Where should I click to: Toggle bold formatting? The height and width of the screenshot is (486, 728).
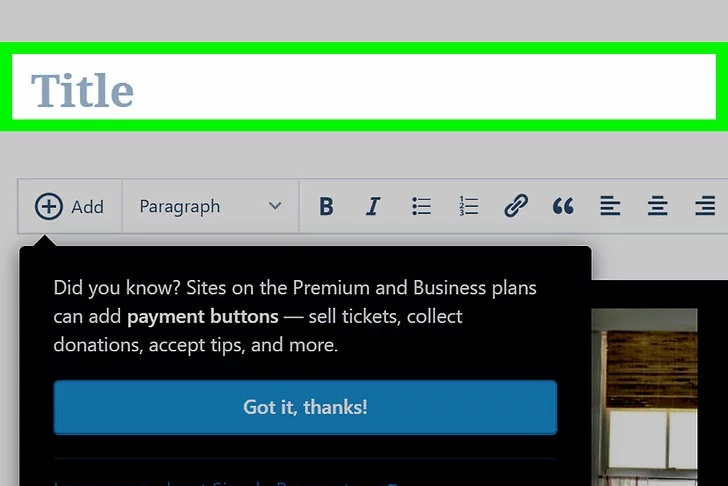click(x=326, y=207)
